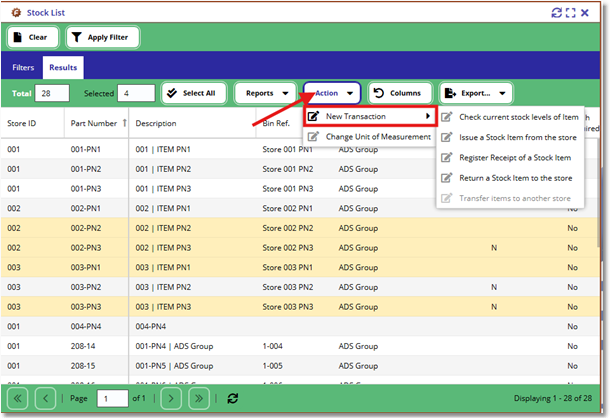Select row with part number 001-PN1
The image size is (610, 420).
click(300, 149)
